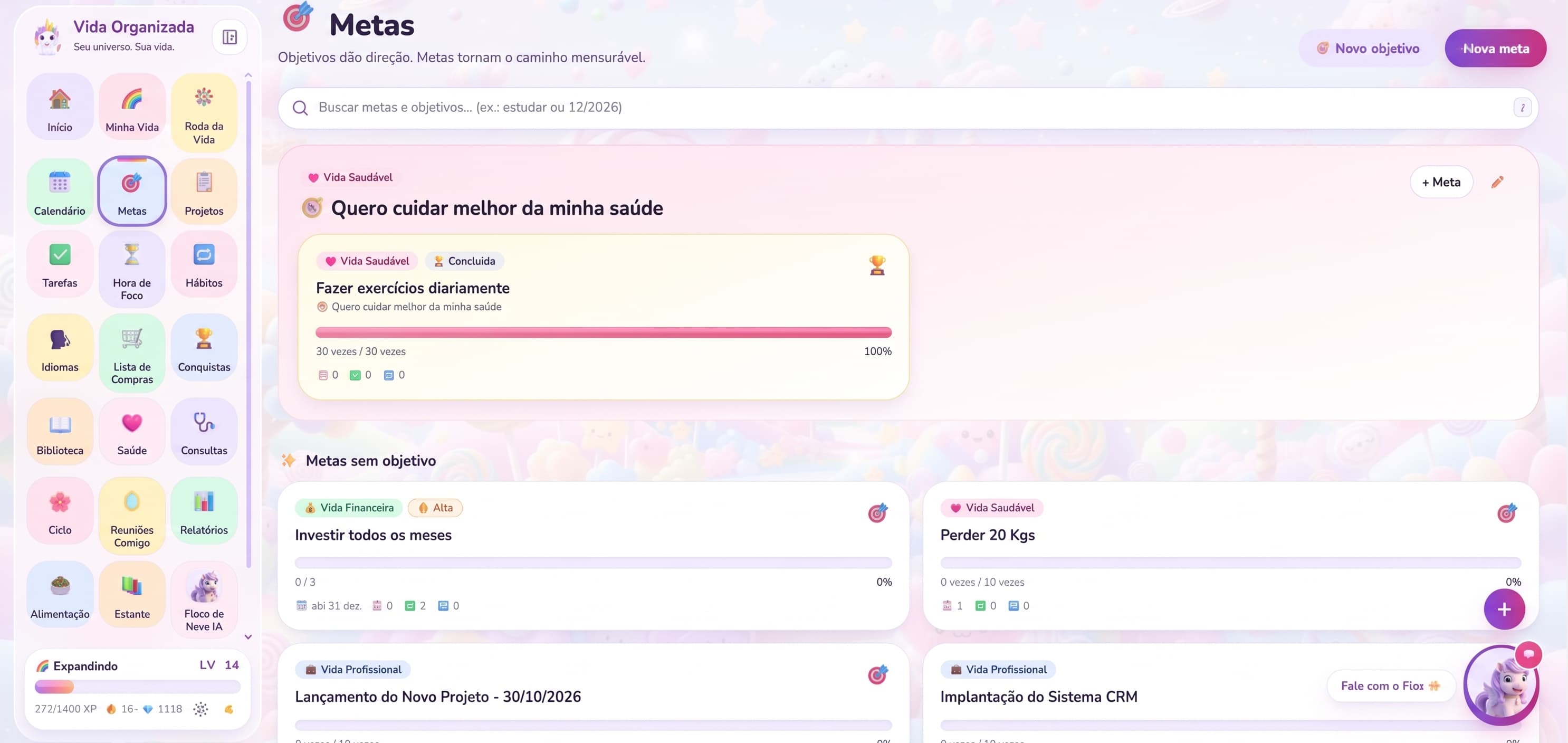Open the Biblioteca book tile
Viewport: 1568px width, 743px height.
(x=60, y=431)
